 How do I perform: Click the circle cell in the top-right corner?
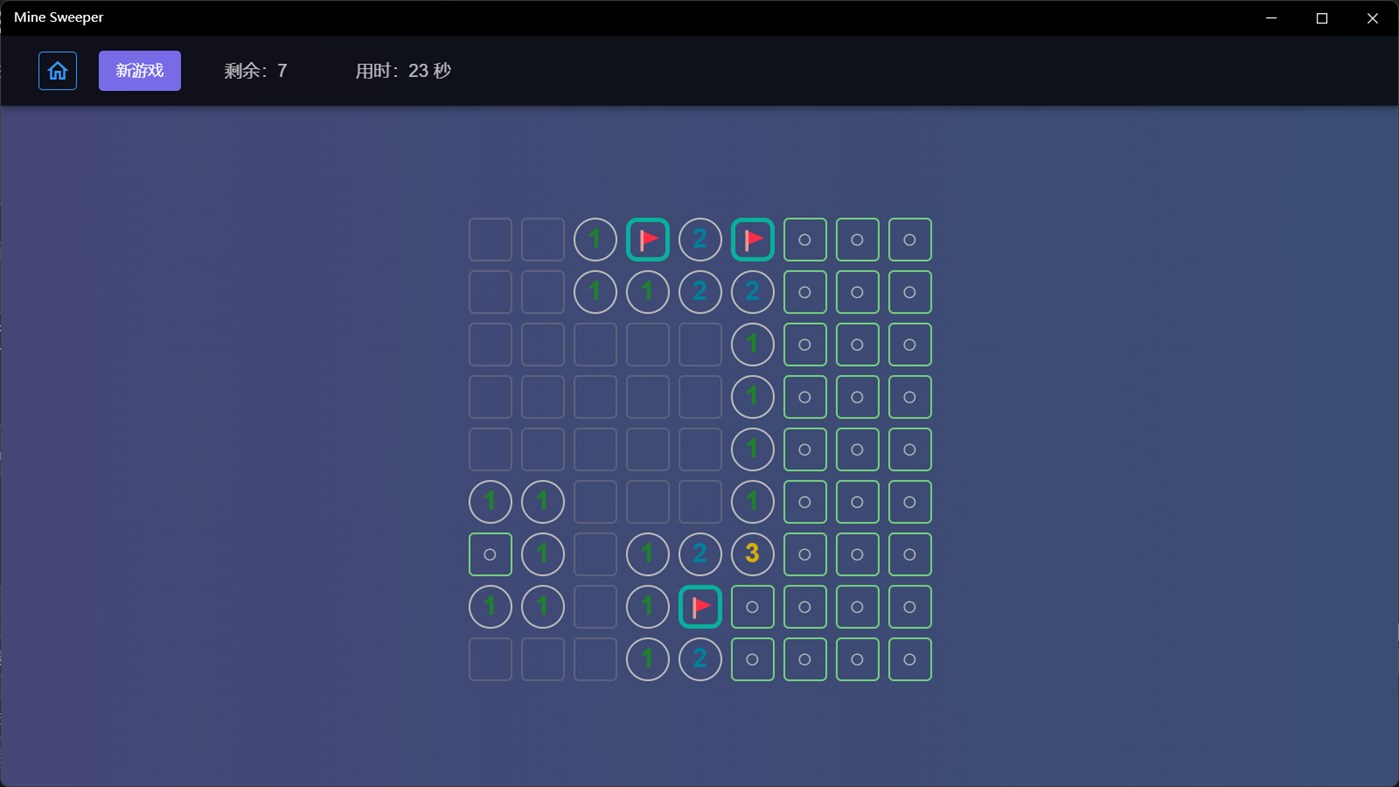909,239
